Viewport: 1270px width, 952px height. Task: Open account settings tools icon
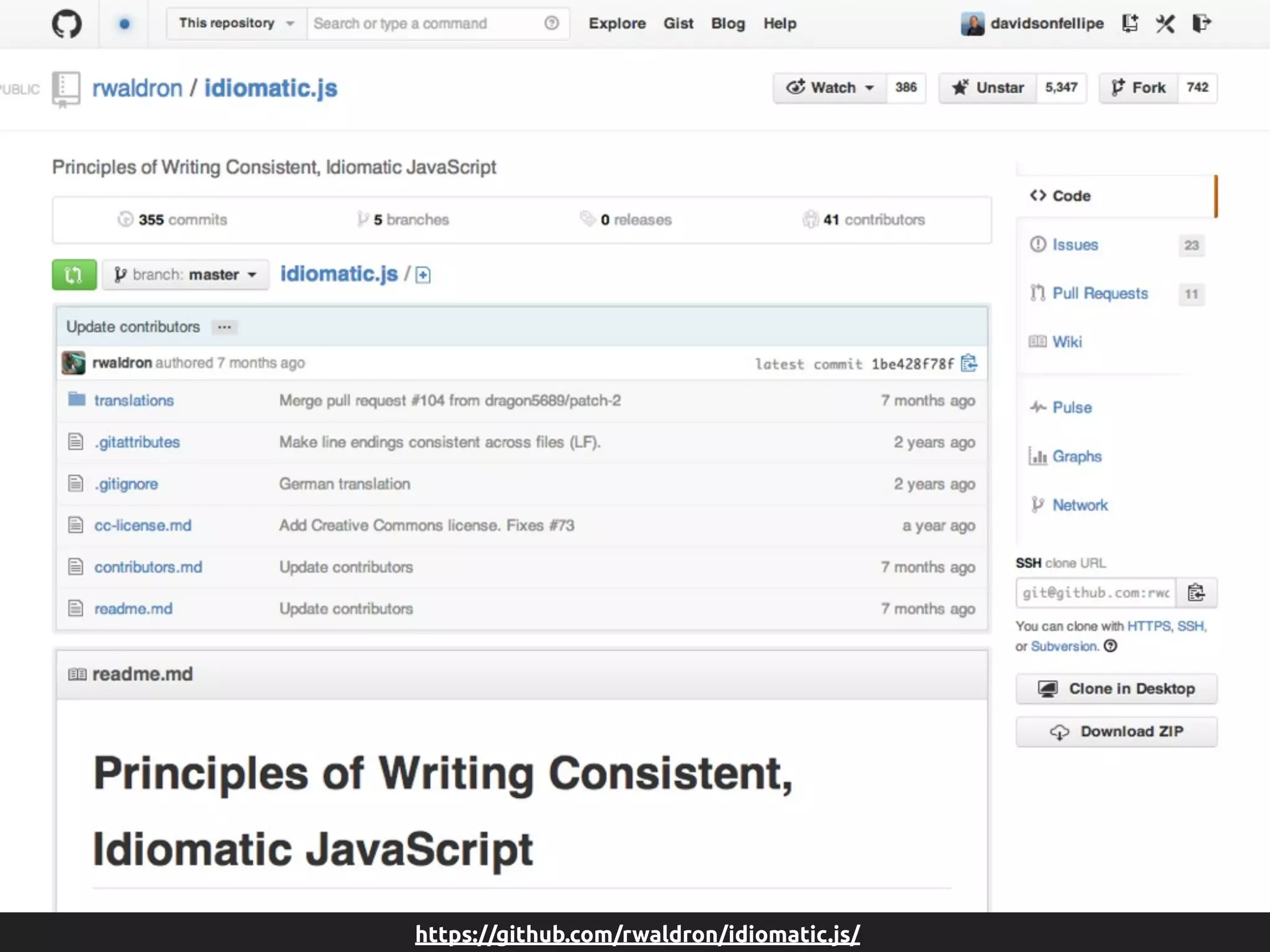click(x=1165, y=24)
